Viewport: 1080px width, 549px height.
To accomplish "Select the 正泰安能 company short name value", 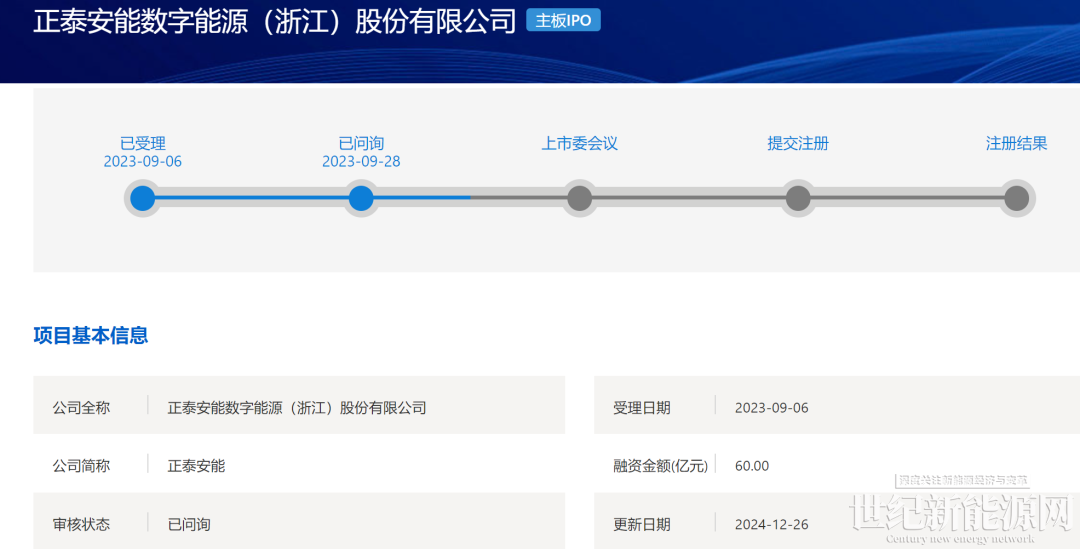I will [x=196, y=466].
